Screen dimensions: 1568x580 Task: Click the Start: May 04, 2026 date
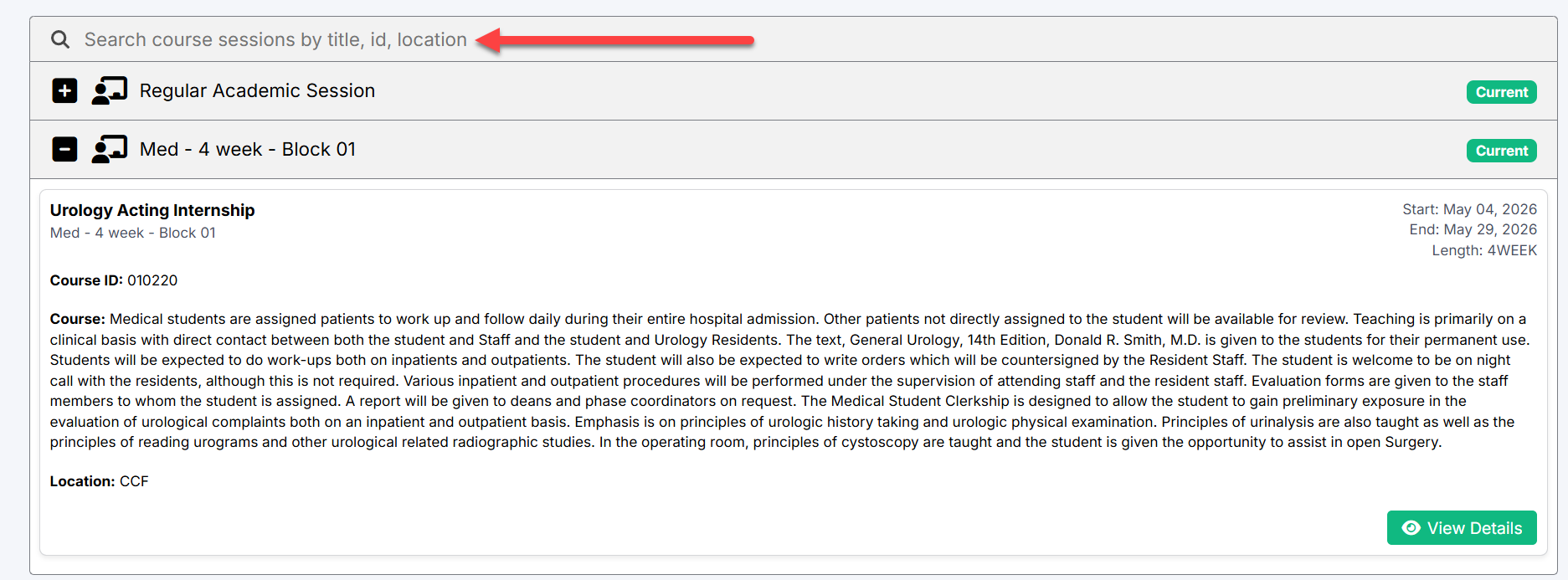1470,209
